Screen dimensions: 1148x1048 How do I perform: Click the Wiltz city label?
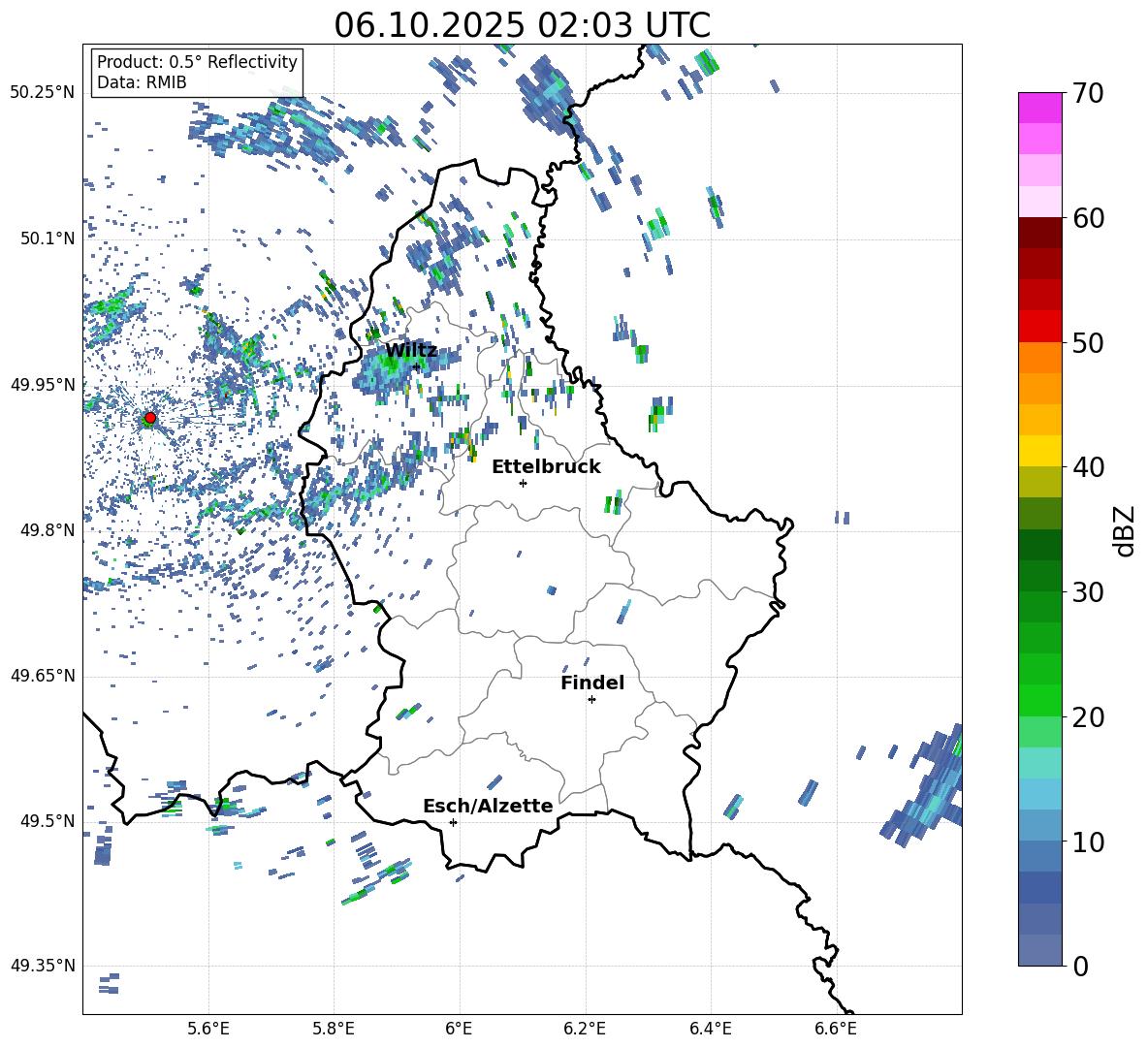point(411,350)
